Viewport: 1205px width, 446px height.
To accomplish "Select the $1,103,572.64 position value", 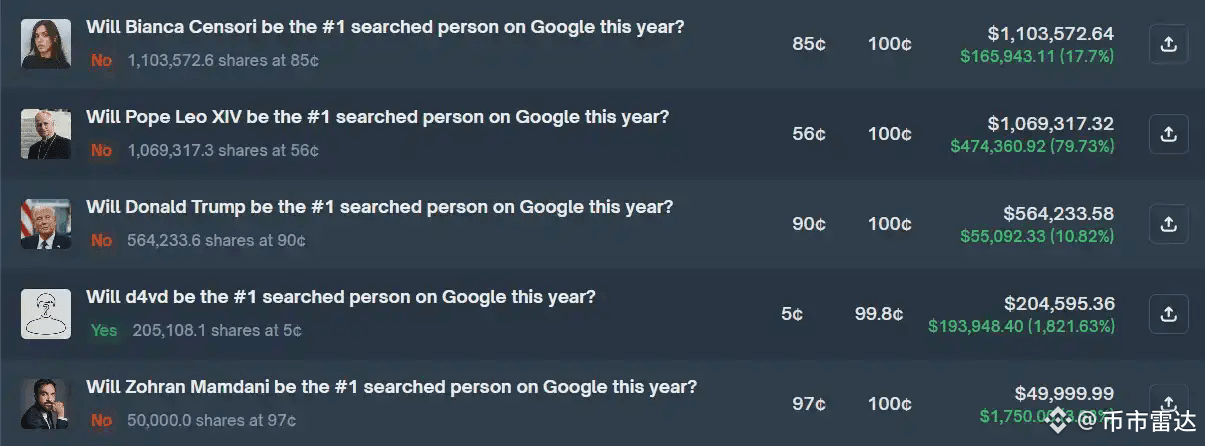I will tap(1050, 35).
